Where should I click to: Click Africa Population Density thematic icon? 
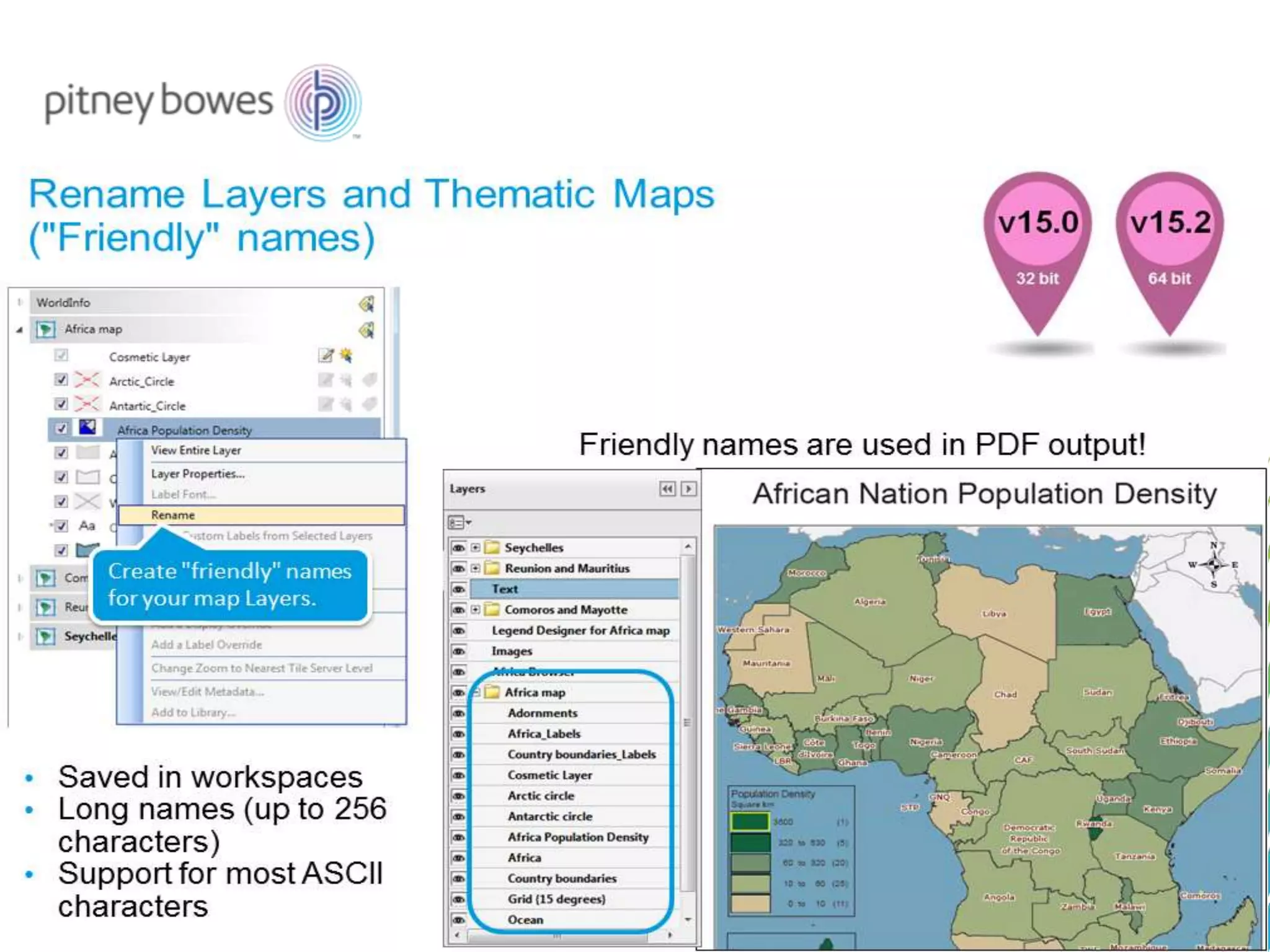coord(87,428)
